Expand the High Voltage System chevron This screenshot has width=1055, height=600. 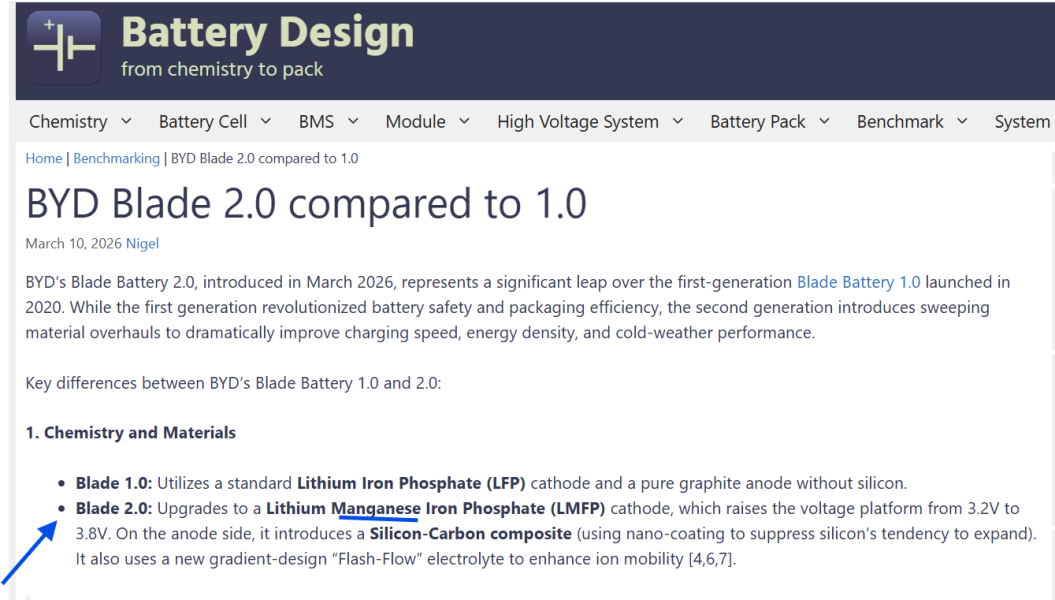678,121
